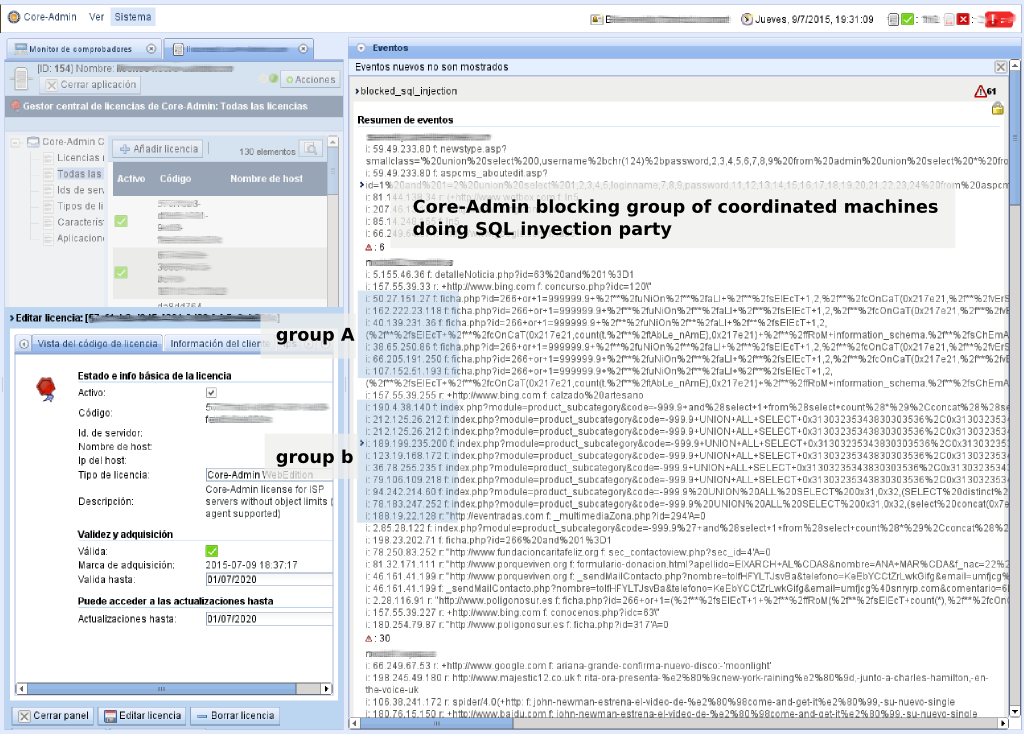
Task: Open the Acciones dropdown
Action: coord(311,80)
